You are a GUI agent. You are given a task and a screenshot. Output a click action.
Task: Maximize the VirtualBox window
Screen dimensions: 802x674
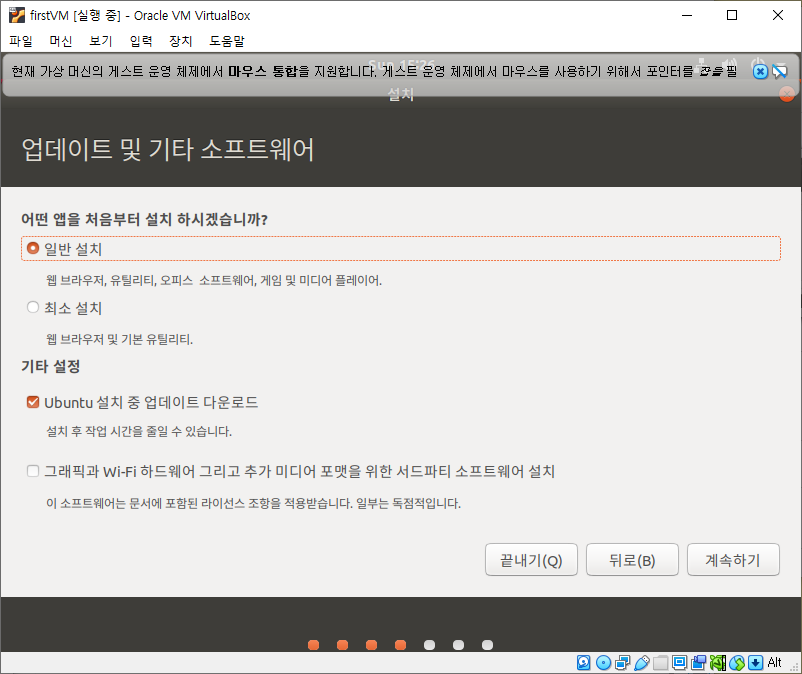tap(732, 15)
